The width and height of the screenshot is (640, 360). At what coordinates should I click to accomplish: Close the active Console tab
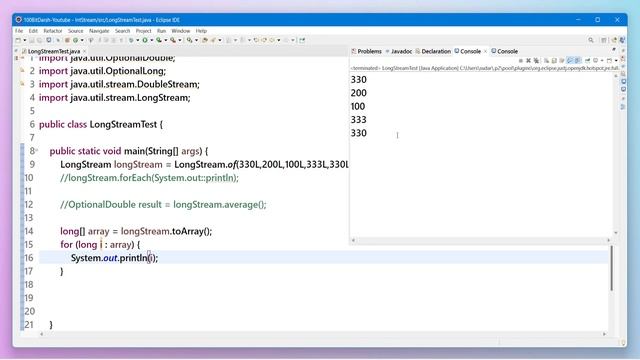485,51
